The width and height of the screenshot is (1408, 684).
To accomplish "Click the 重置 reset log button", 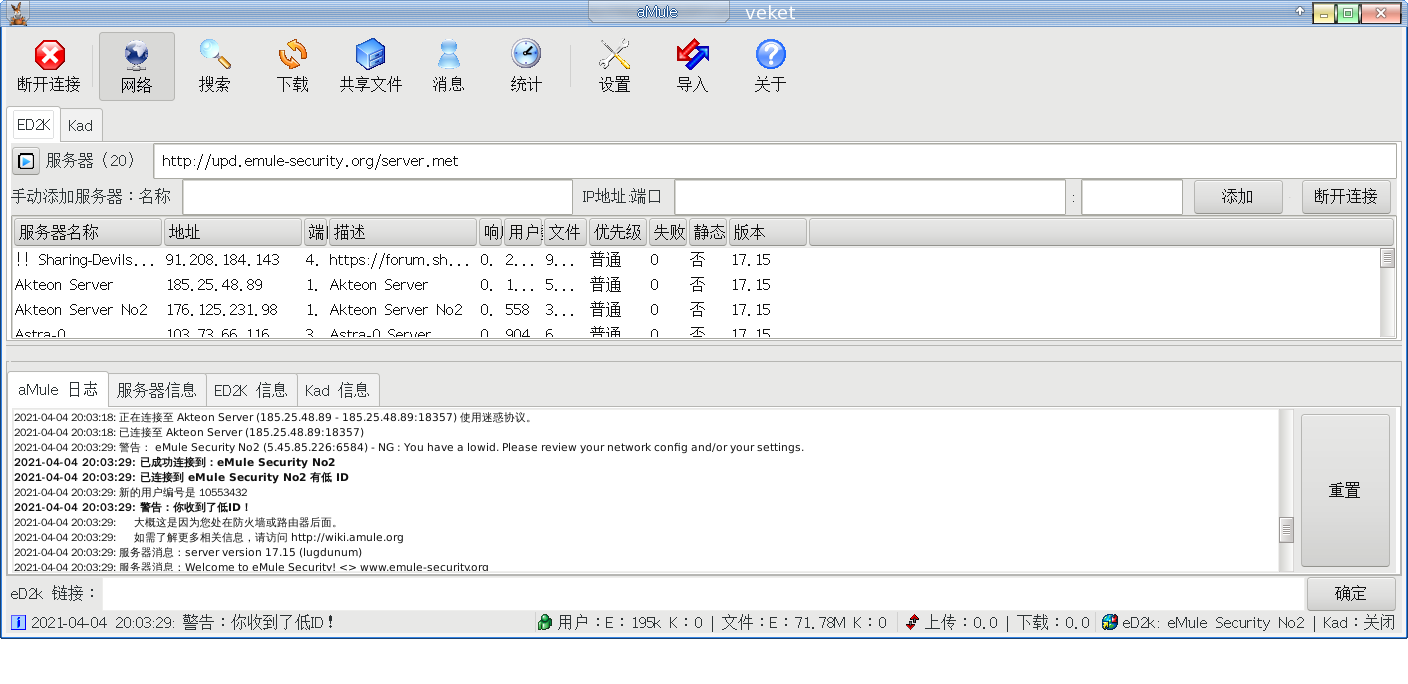I will pos(1345,491).
